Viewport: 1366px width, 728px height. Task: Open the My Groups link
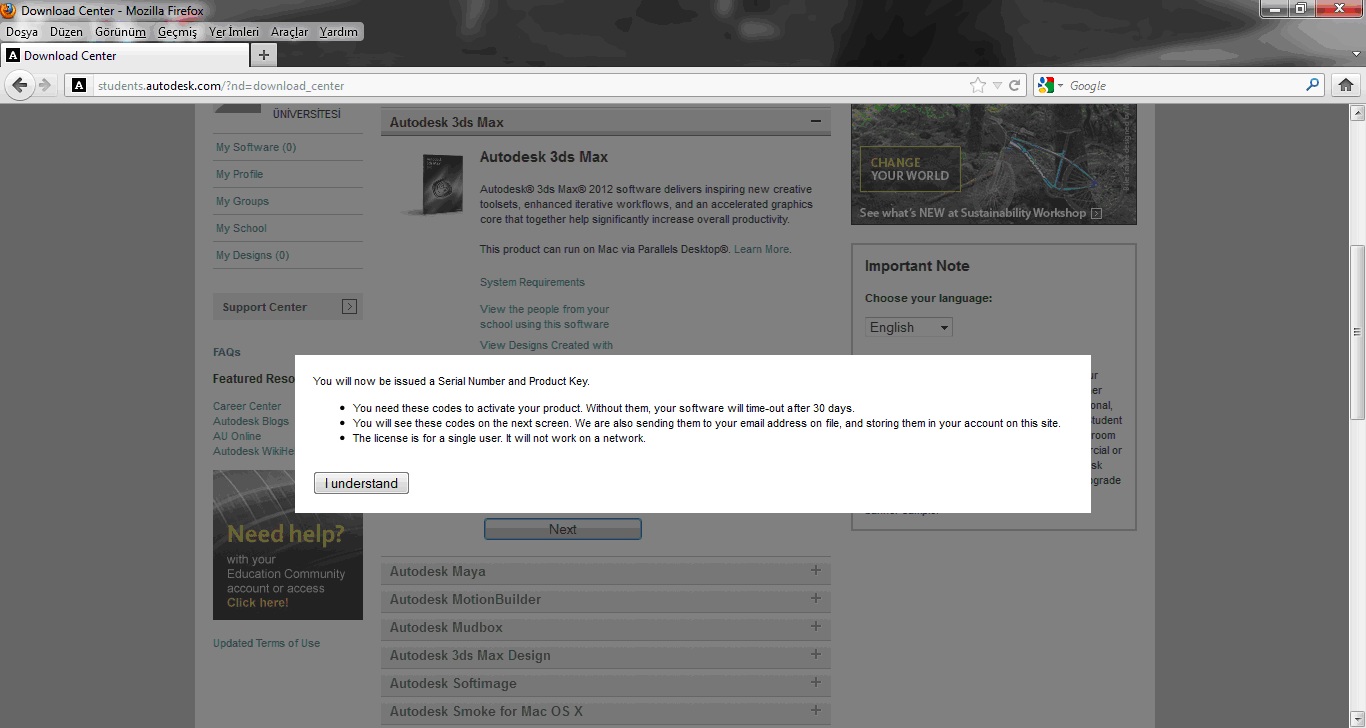point(242,201)
